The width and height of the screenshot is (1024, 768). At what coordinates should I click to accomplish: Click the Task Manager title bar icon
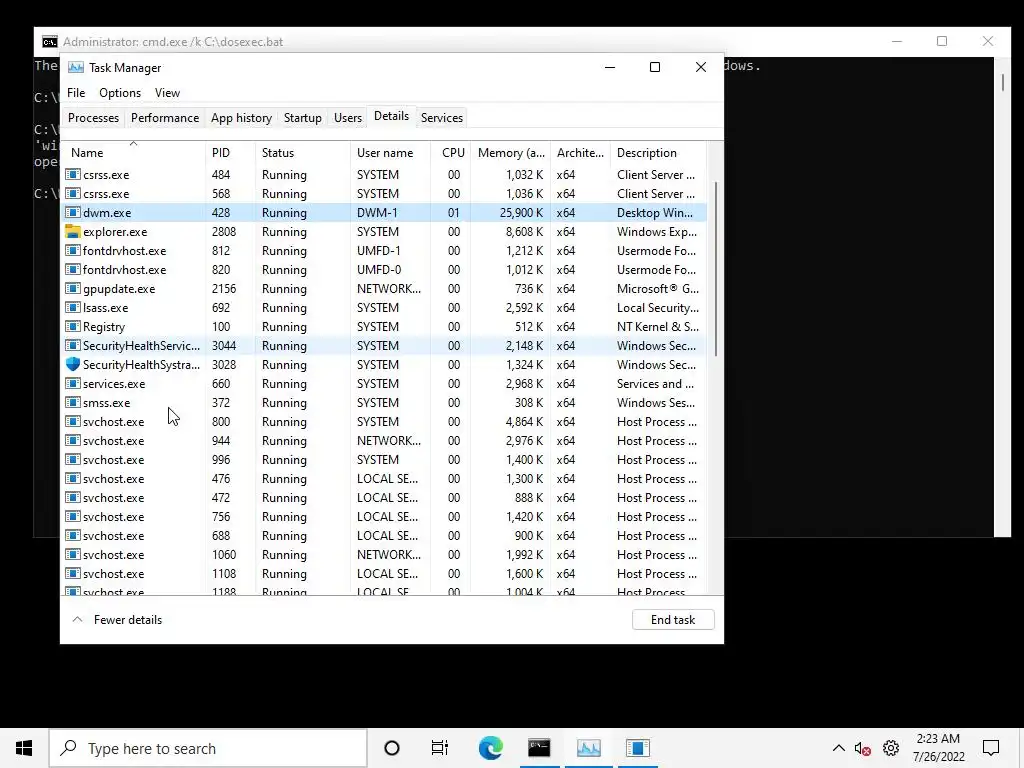coord(76,67)
